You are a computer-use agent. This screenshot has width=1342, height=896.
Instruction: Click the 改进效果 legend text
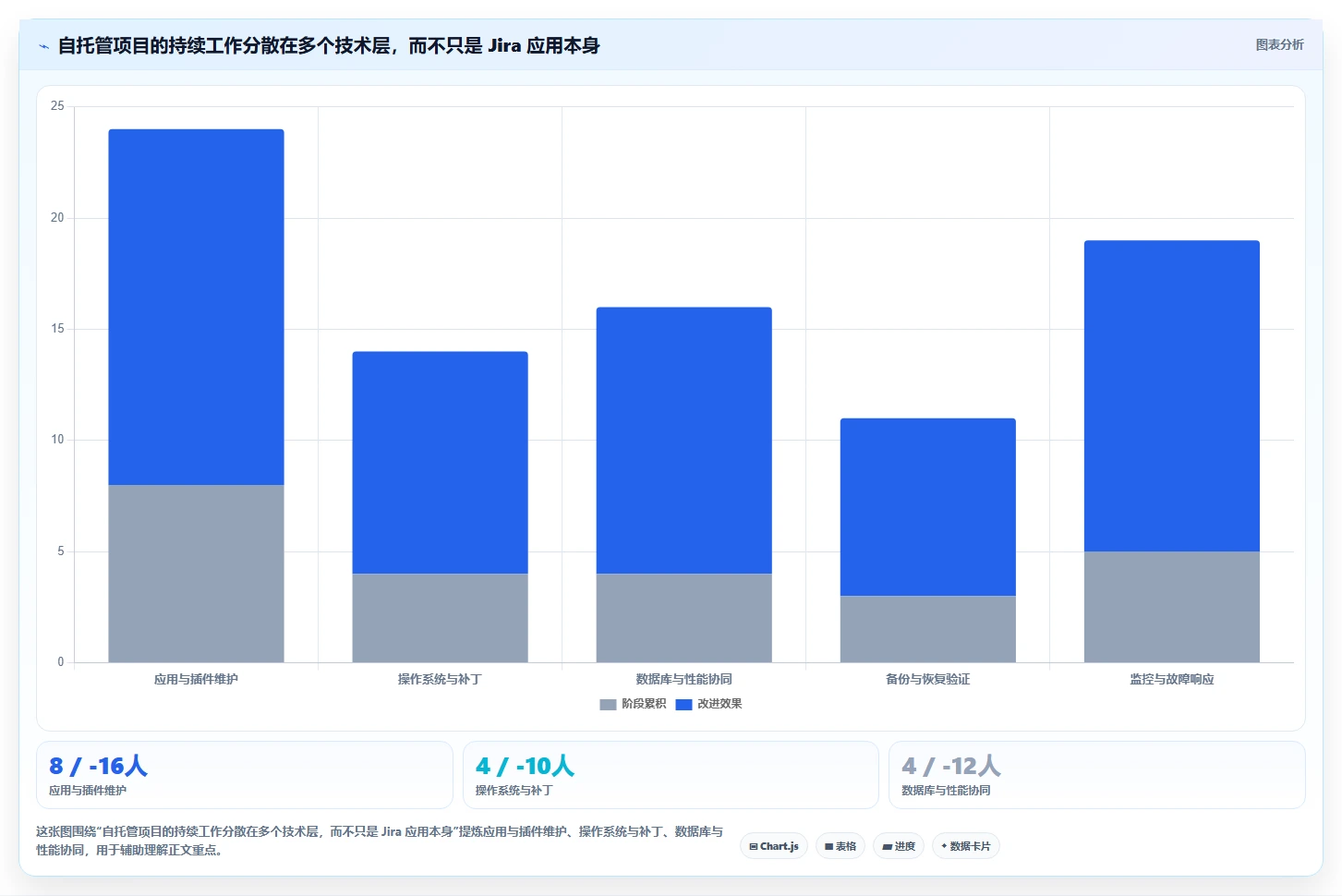pos(719,704)
